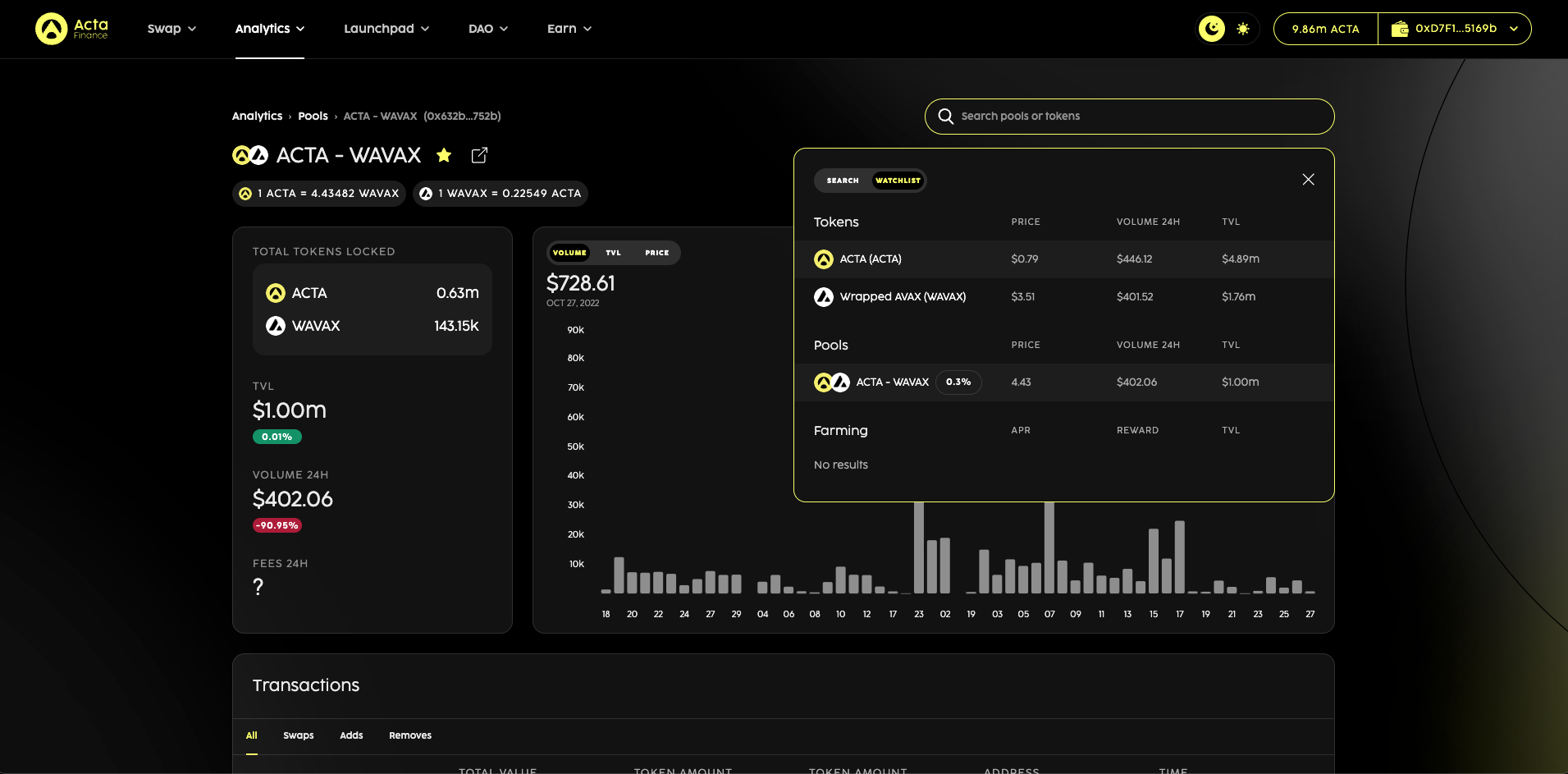1568x774 pixels.
Task: Click the chart bar above label 17
Action: click(x=1180, y=556)
